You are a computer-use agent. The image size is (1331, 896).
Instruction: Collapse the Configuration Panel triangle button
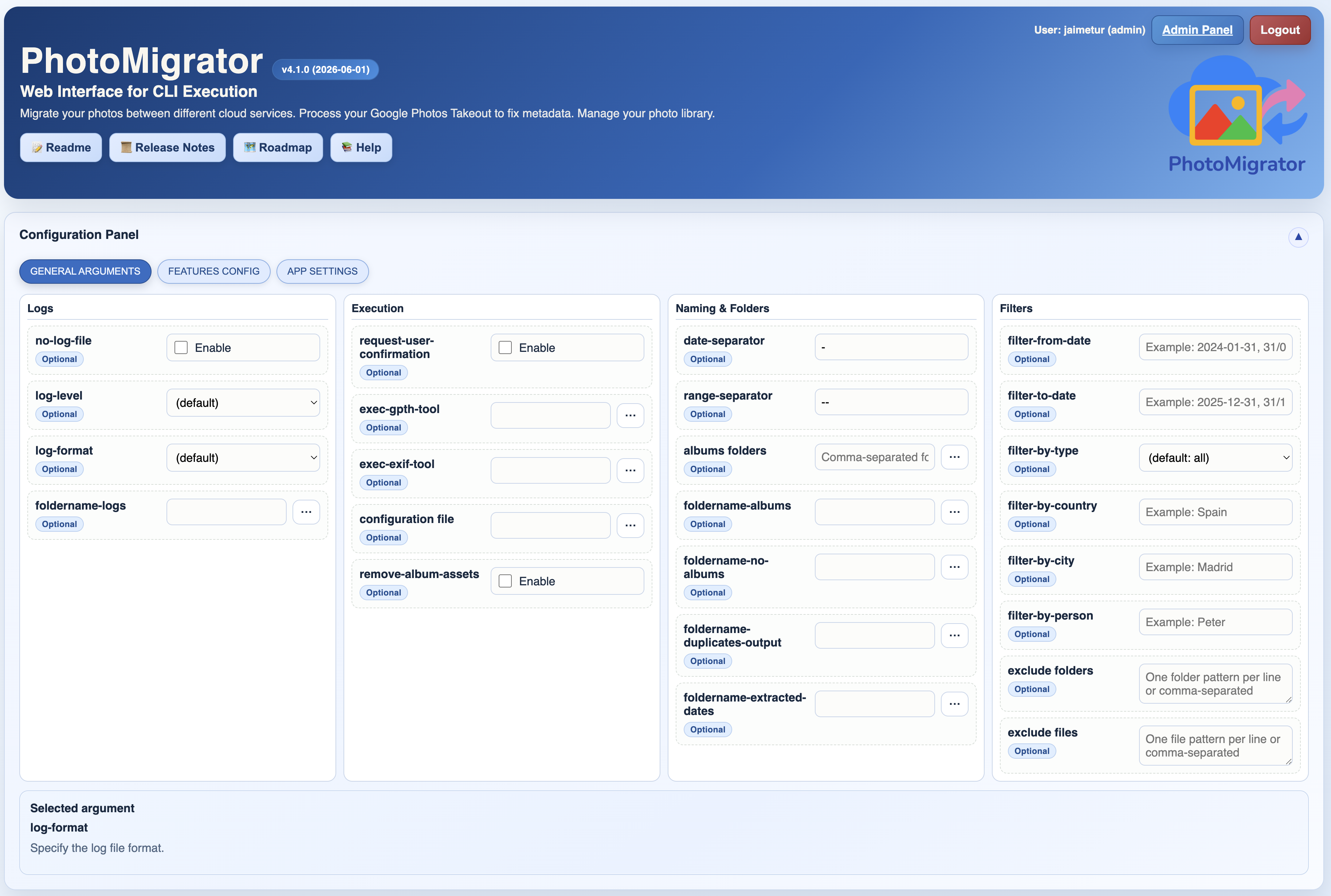pos(1298,237)
